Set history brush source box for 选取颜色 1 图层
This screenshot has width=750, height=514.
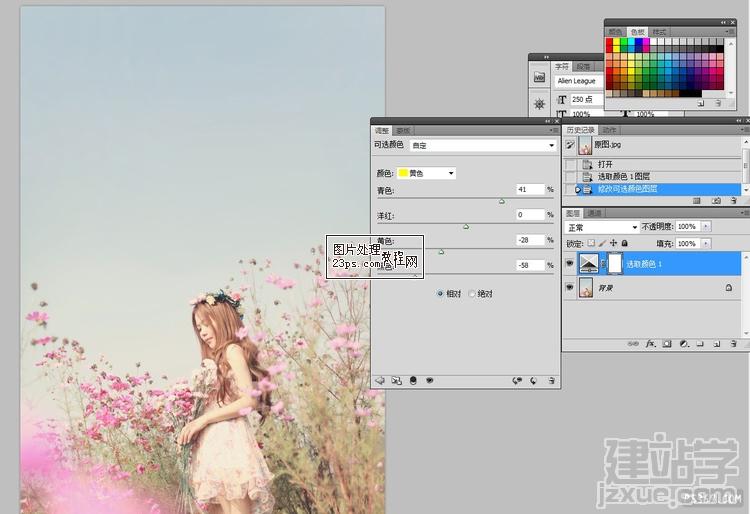[x=570, y=177]
